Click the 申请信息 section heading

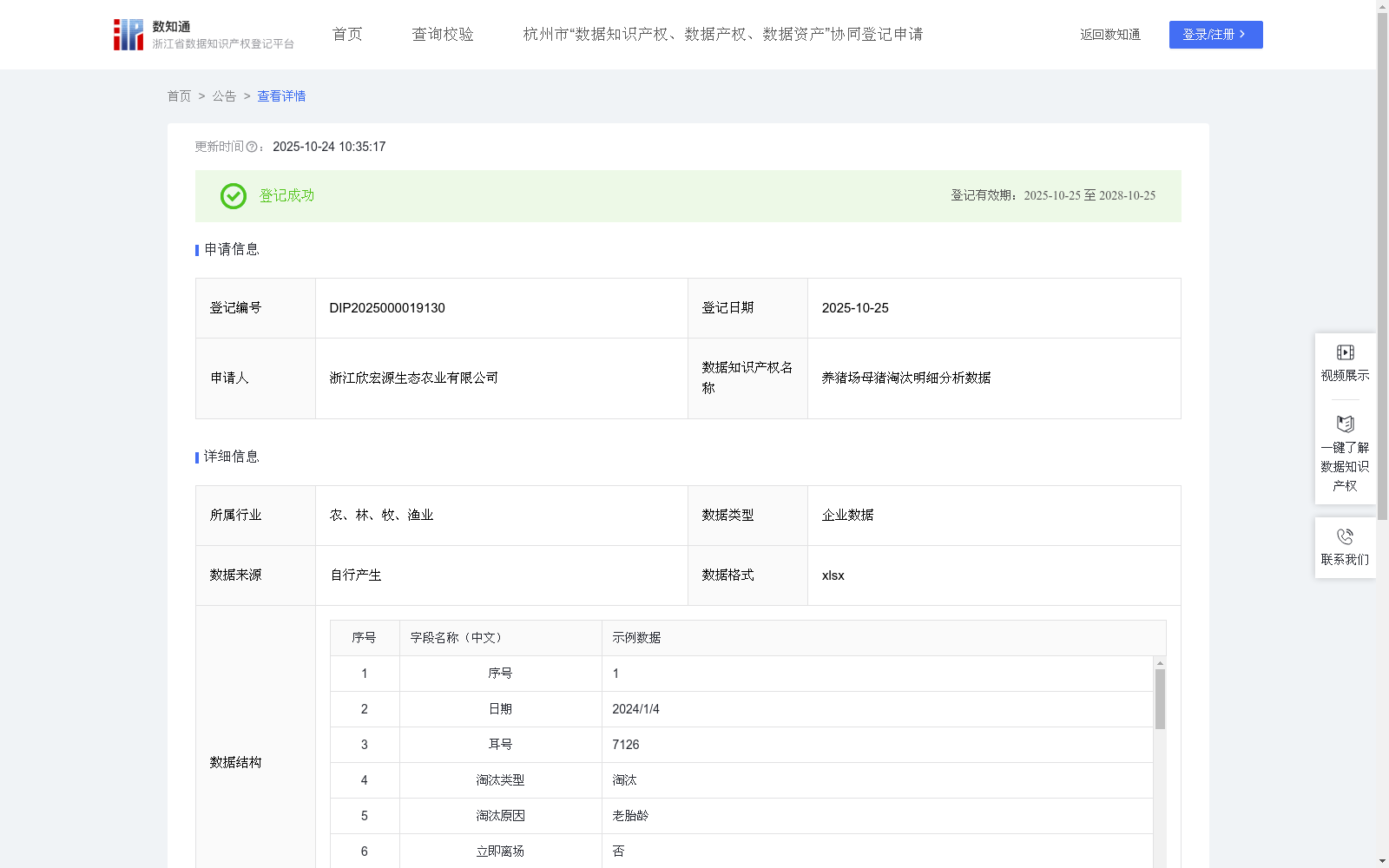[x=232, y=250]
